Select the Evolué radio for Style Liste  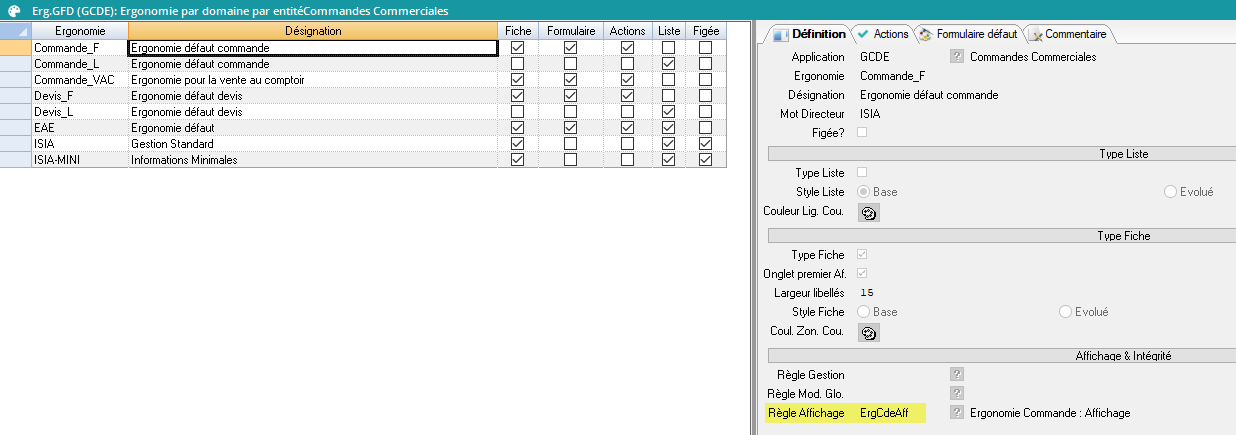coord(1170,192)
